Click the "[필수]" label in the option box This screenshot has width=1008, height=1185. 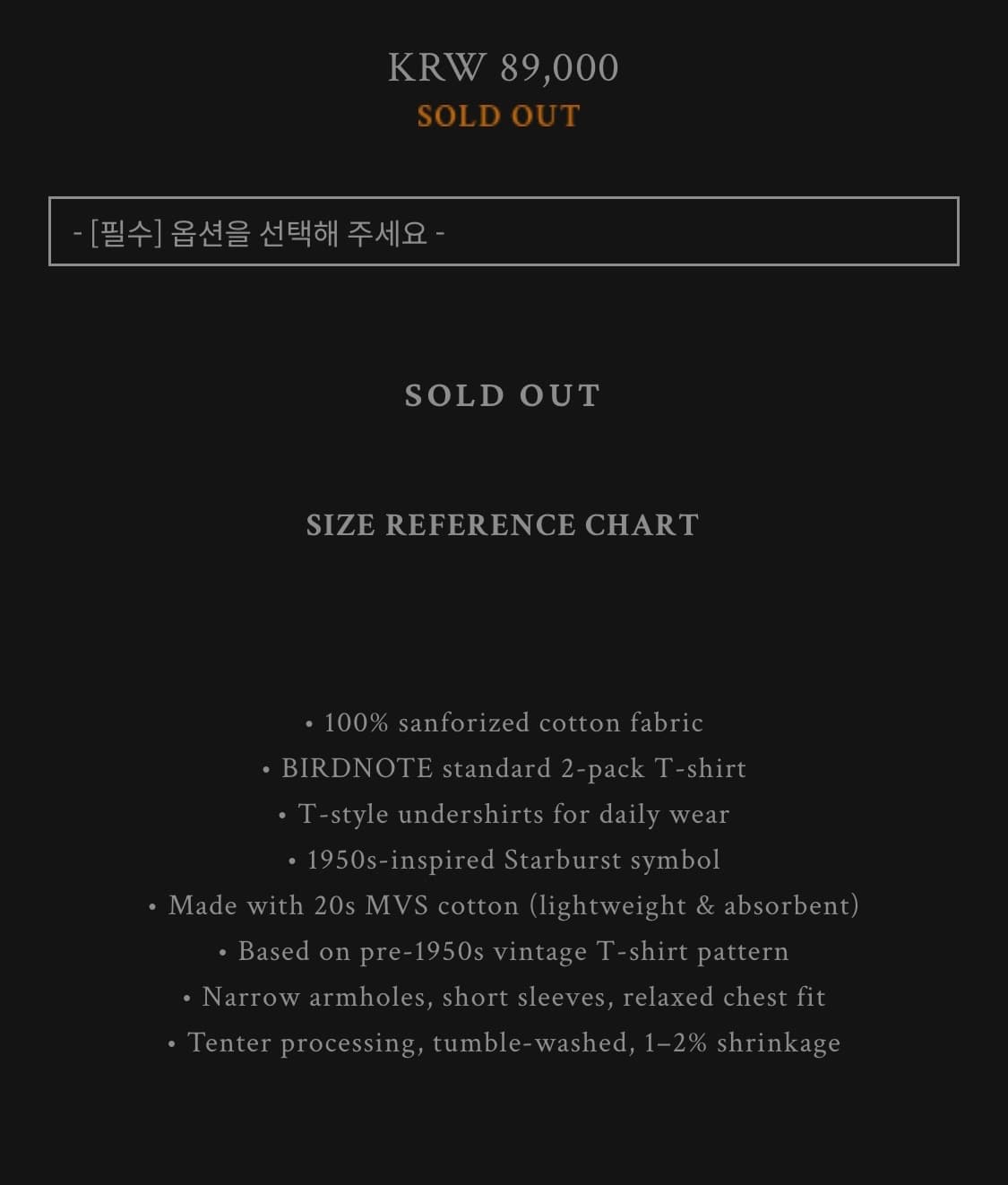coord(125,233)
